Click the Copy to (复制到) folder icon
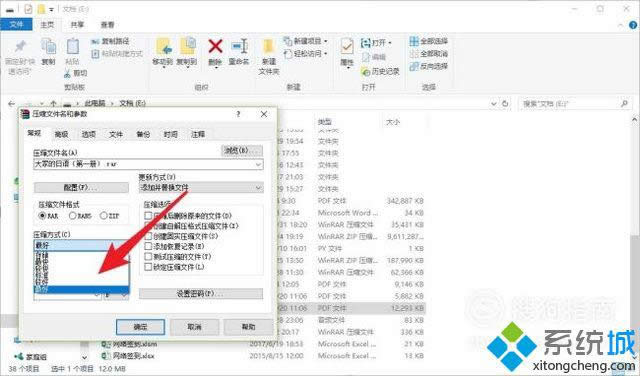The width and height of the screenshot is (640, 376). 187,47
